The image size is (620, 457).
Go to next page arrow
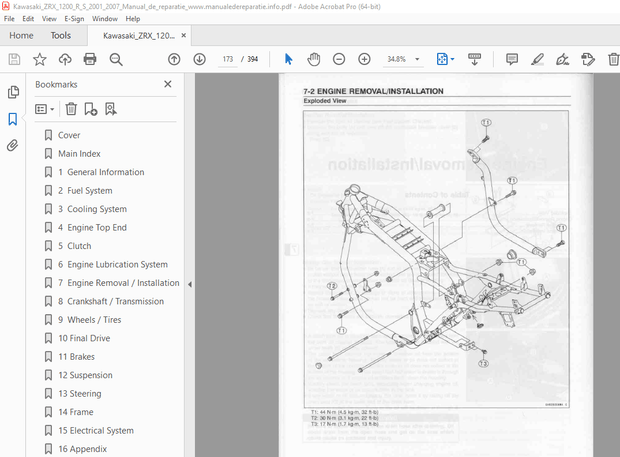[199, 59]
